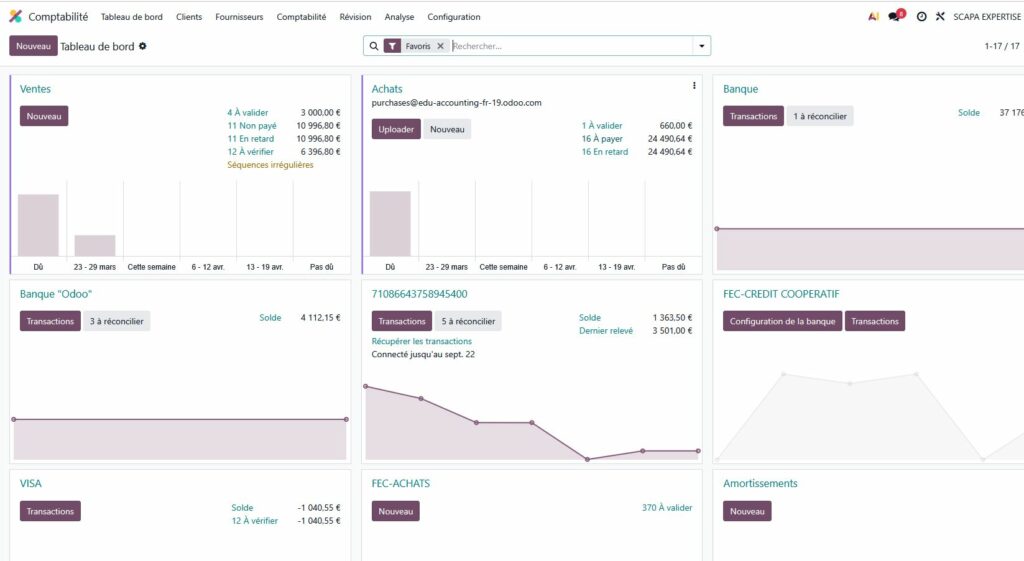Click the debug tools wrench icon
Viewport: 1024px width, 561px height.
940,17
